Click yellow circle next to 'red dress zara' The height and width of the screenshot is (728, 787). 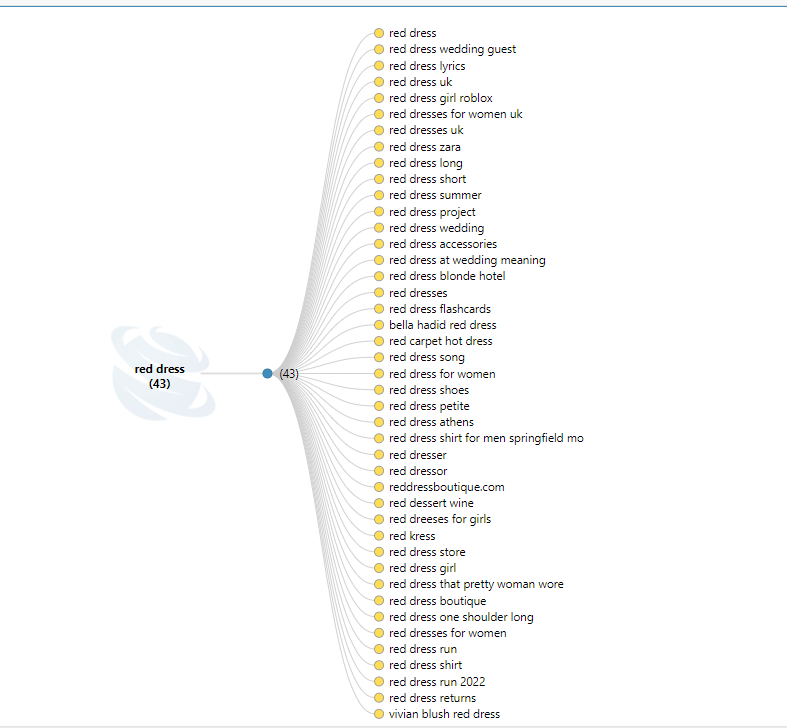[x=379, y=147]
